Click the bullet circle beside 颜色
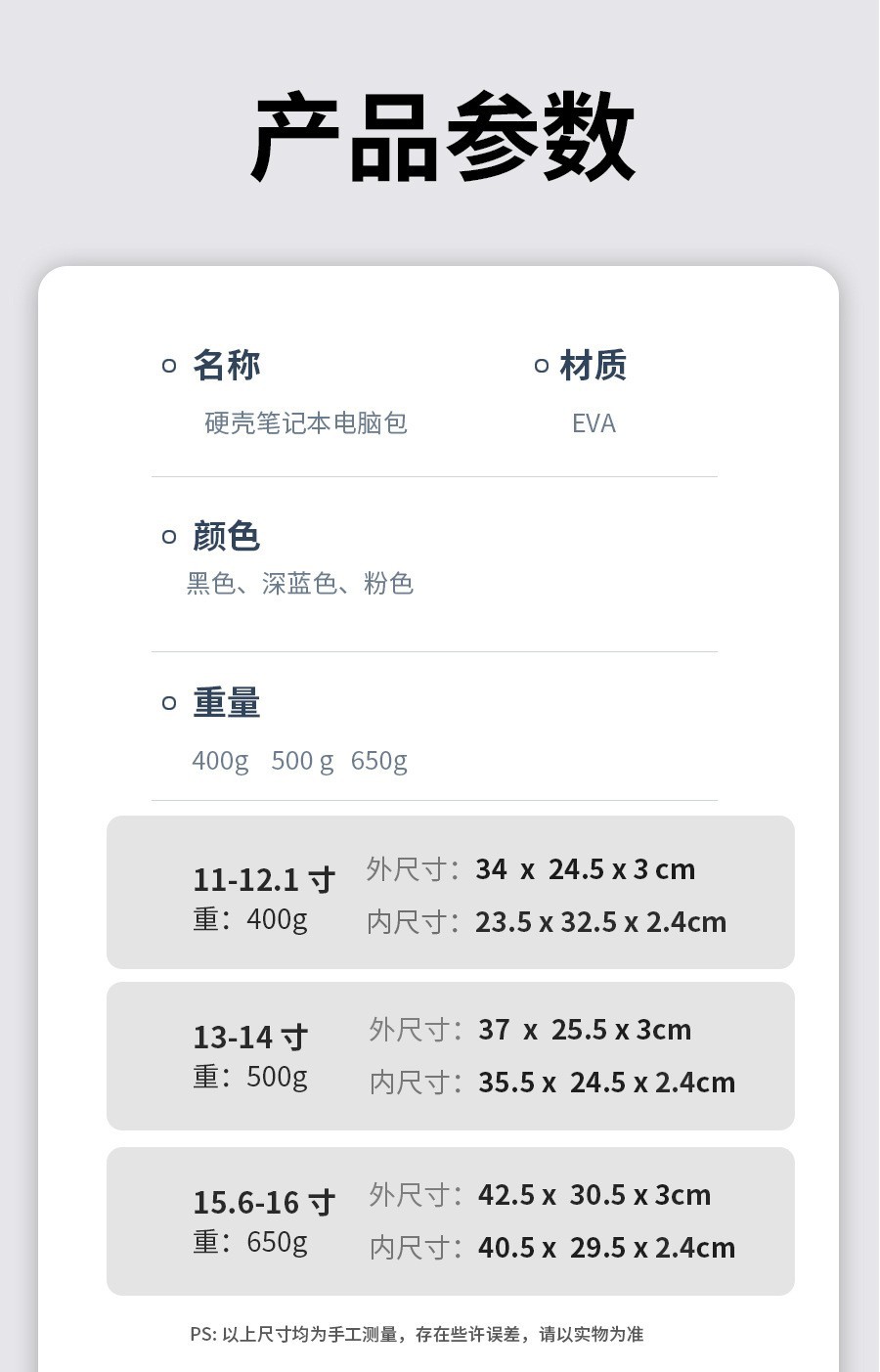Viewport: 880px width, 1372px height. point(169,536)
